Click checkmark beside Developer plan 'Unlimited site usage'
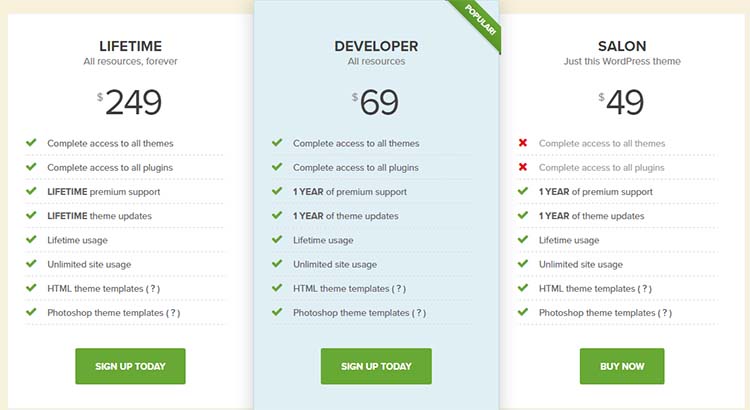 tap(277, 263)
